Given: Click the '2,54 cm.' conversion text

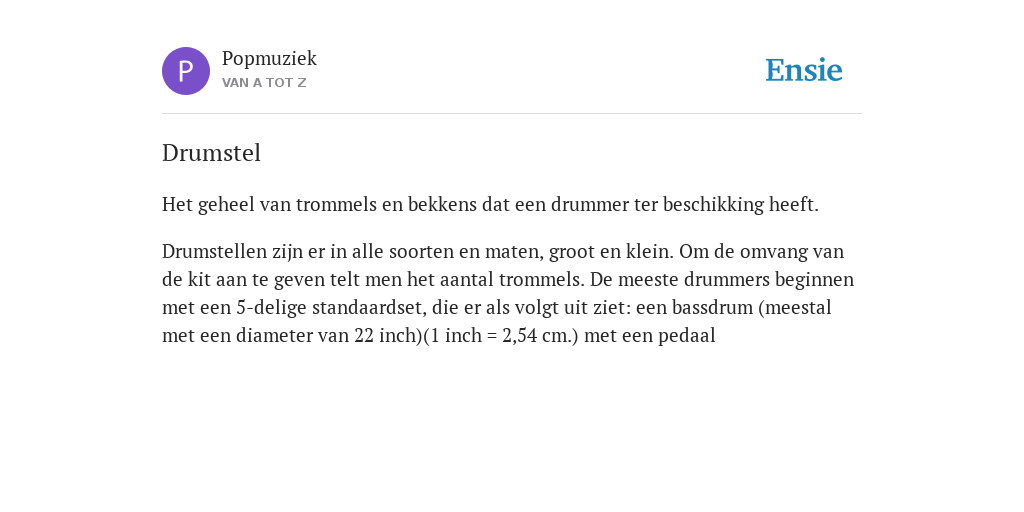Looking at the screenshot, I should tap(537, 336).
